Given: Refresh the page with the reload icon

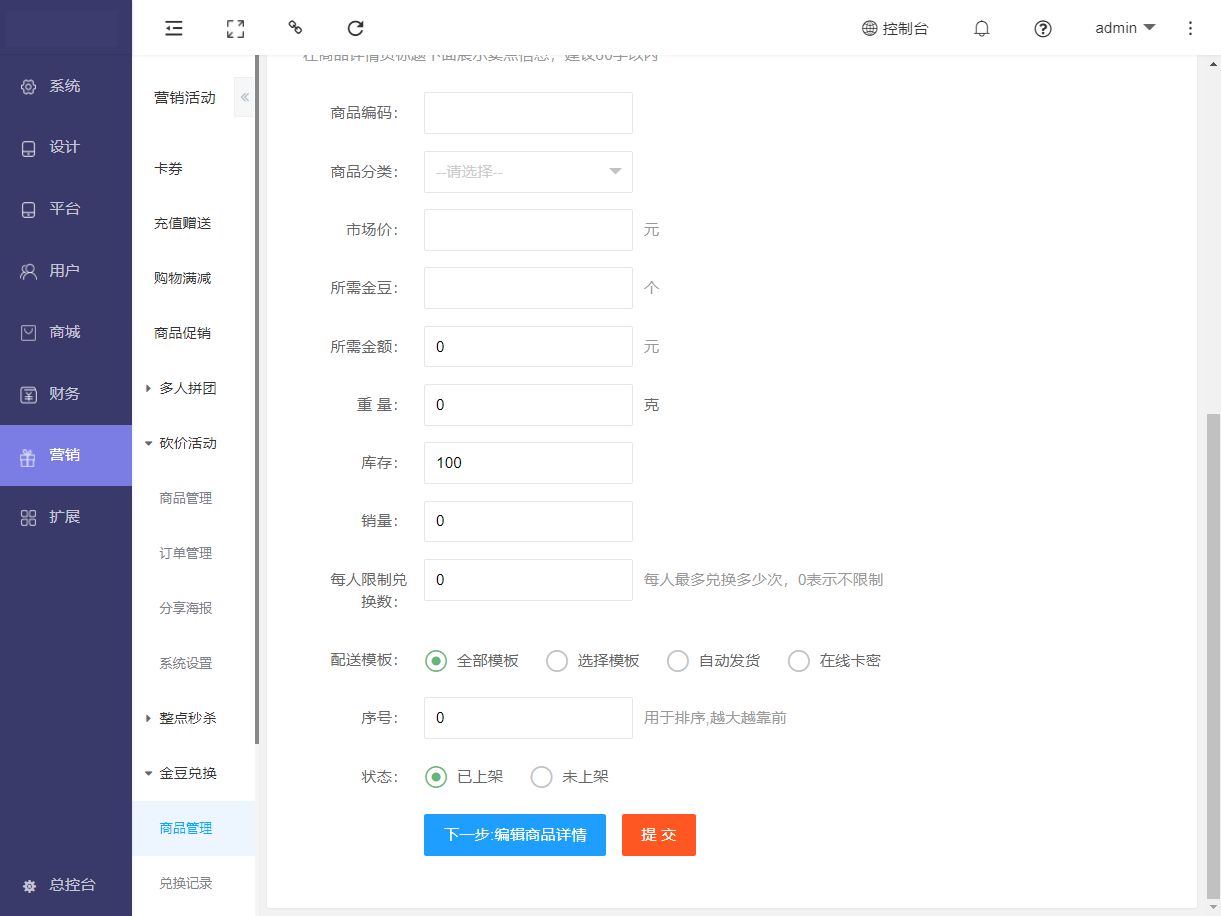Looking at the screenshot, I should pyautogui.click(x=355, y=28).
